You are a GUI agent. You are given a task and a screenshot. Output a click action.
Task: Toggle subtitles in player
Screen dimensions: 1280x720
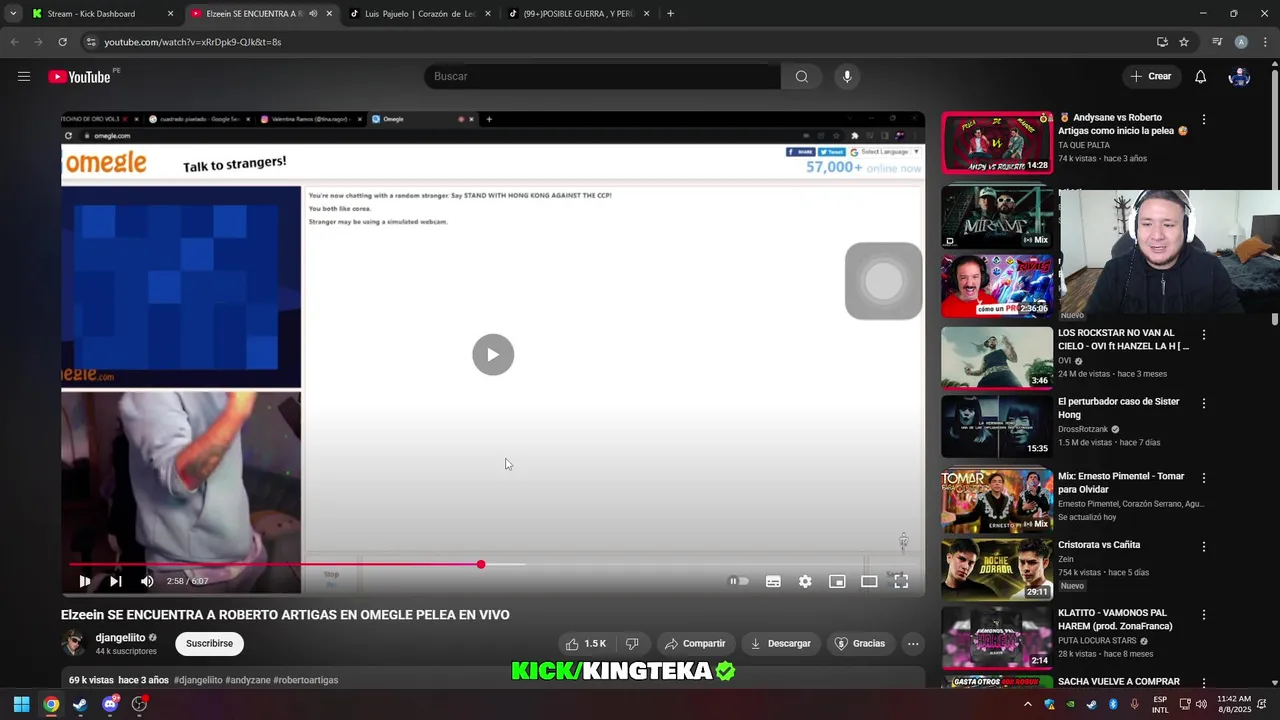coord(773,581)
